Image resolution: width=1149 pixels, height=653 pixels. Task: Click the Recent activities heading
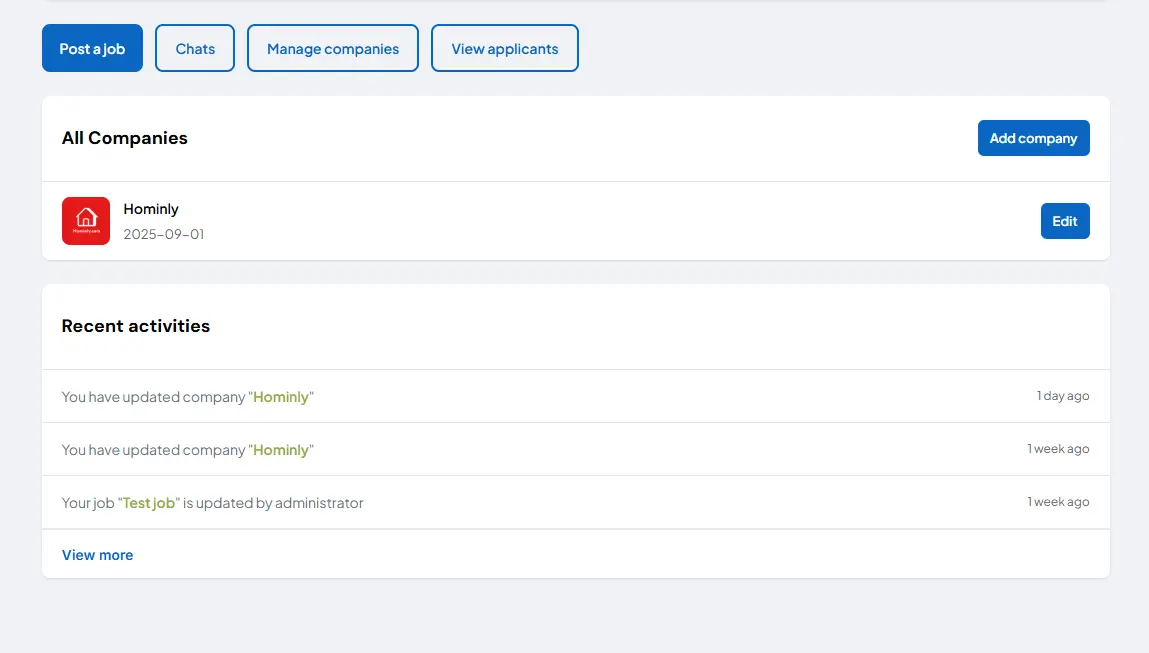(136, 326)
